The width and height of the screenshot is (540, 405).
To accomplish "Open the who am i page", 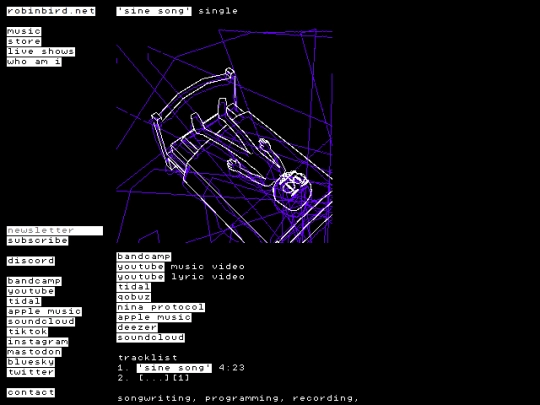I will tap(34, 62).
